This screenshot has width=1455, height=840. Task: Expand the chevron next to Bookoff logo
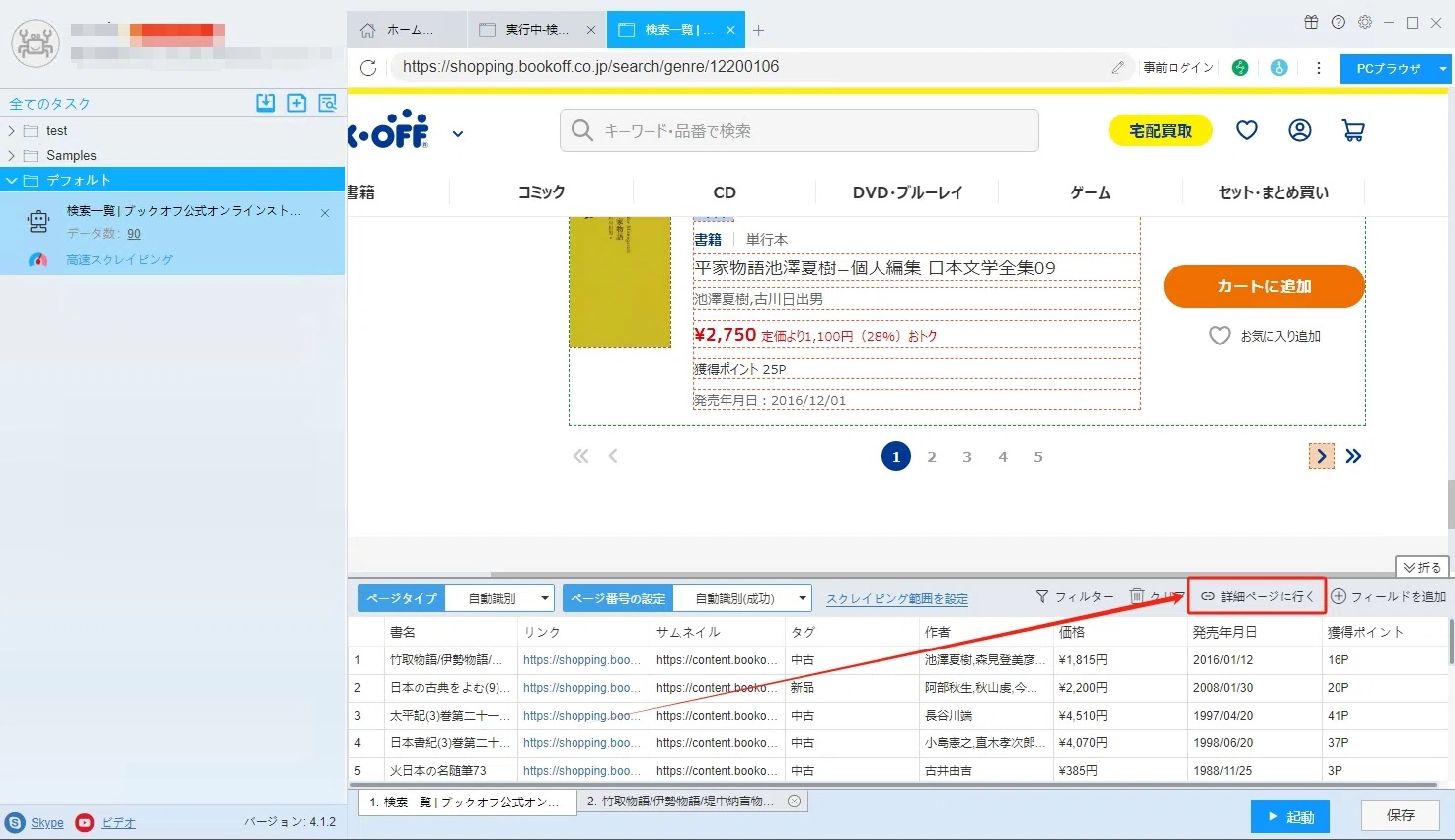[x=458, y=133]
